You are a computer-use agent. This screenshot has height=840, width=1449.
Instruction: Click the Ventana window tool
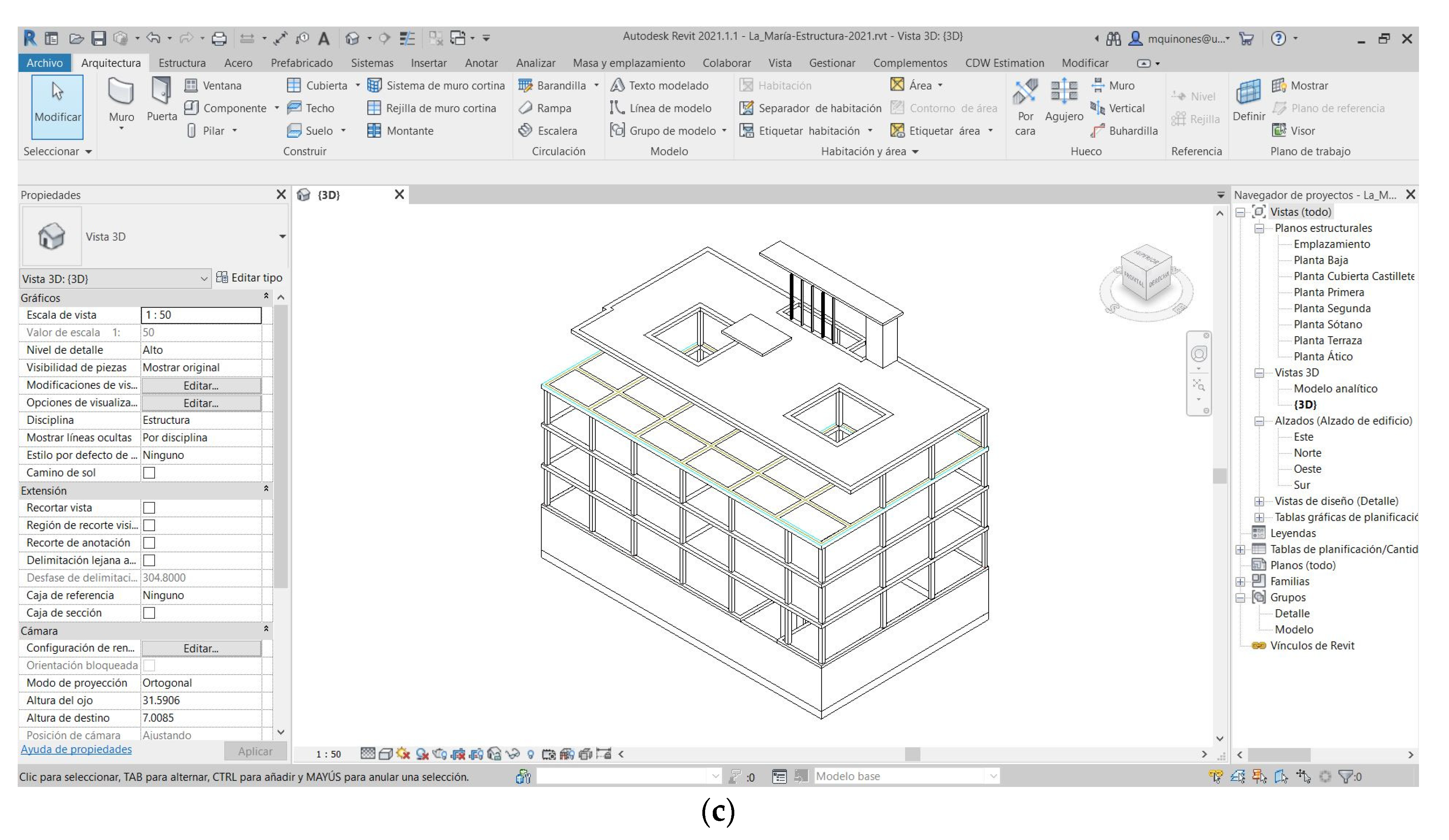213,86
